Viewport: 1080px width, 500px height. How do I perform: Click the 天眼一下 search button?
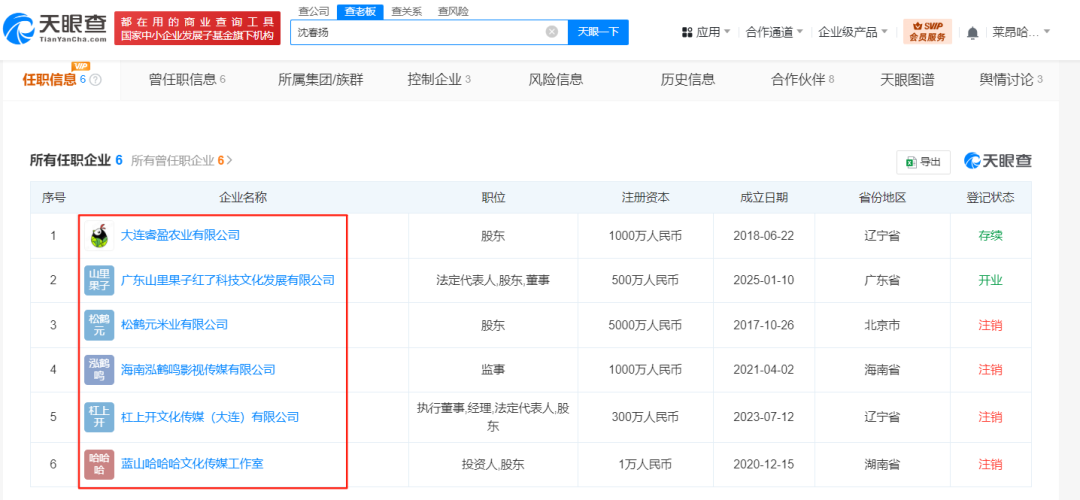click(x=598, y=32)
